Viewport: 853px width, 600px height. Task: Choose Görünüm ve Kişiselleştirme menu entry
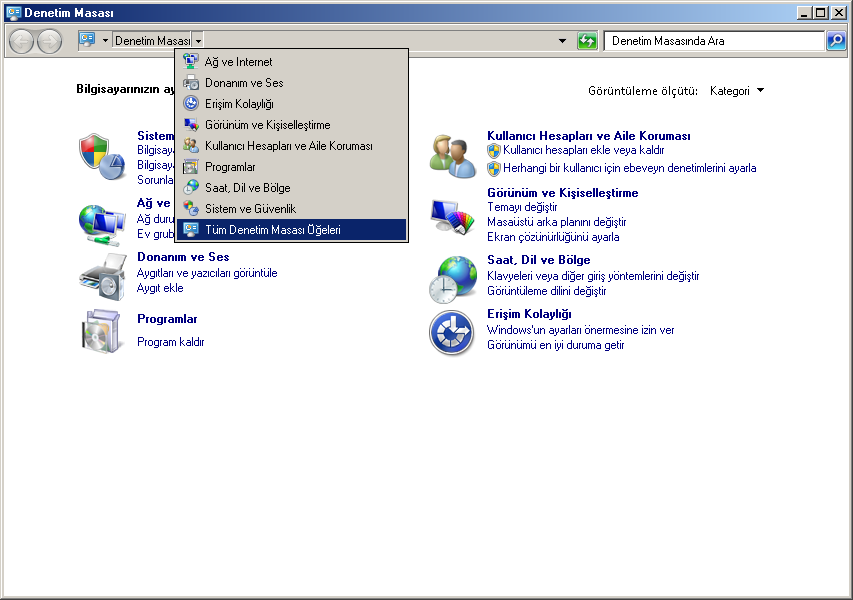point(292,125)
